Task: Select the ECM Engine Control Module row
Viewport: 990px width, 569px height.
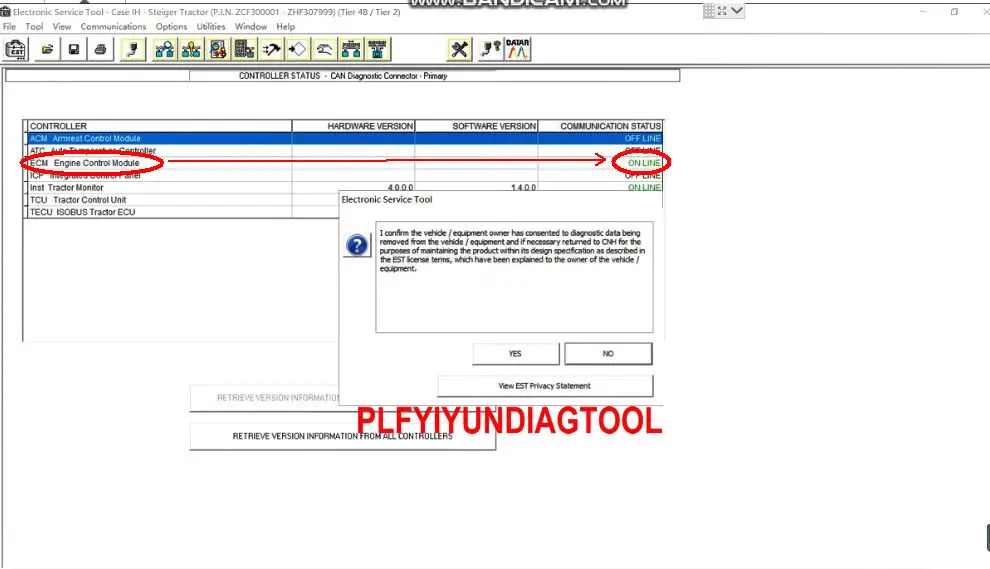Action: tap(345, 163)
